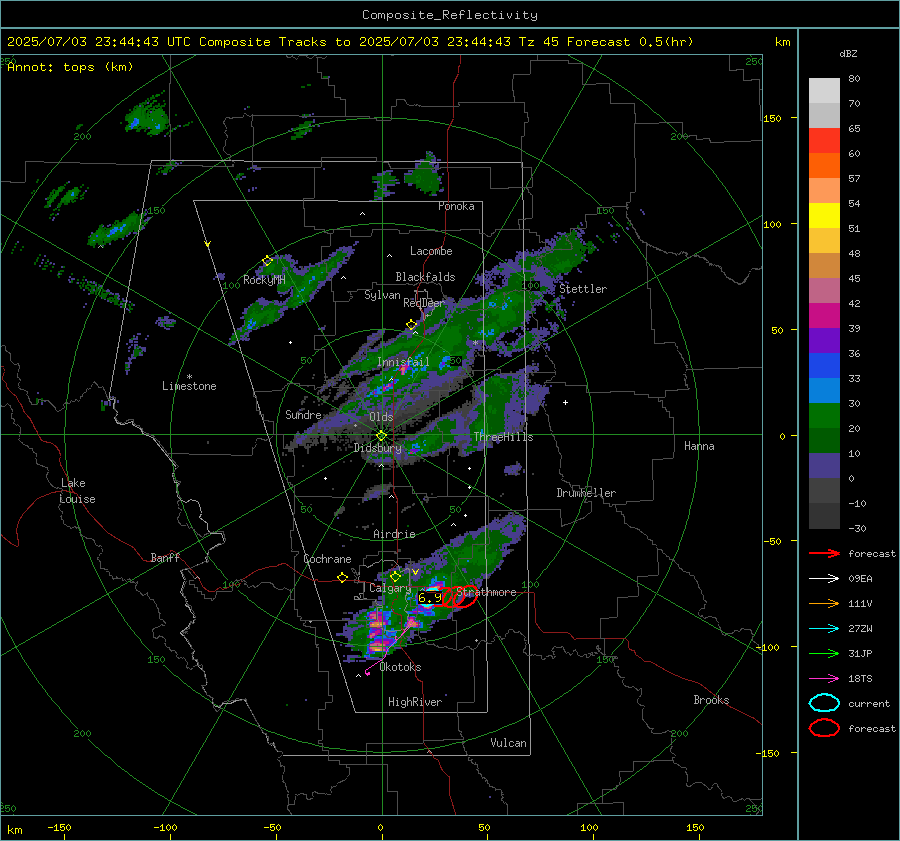This screenshot has height=841, width=900.
Task: Click the red forecast ellipses beside Strathmore
Action: click(x=459, y=597)
